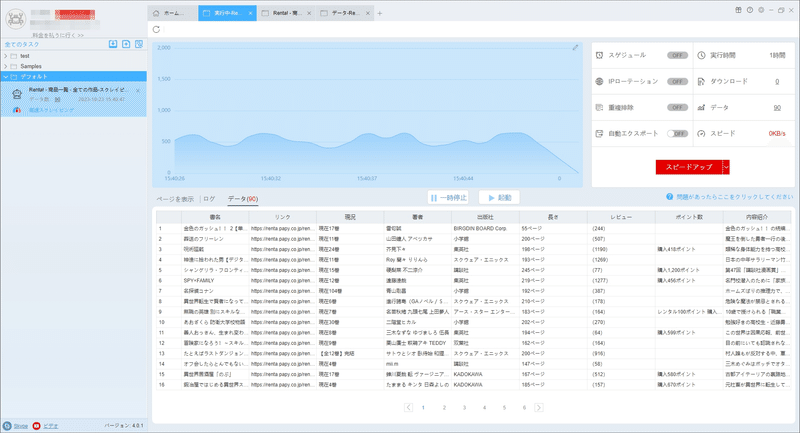Open the ログ view
This screenshot has width=800, height=433.
pyautogui.click(x=209, y=199)
